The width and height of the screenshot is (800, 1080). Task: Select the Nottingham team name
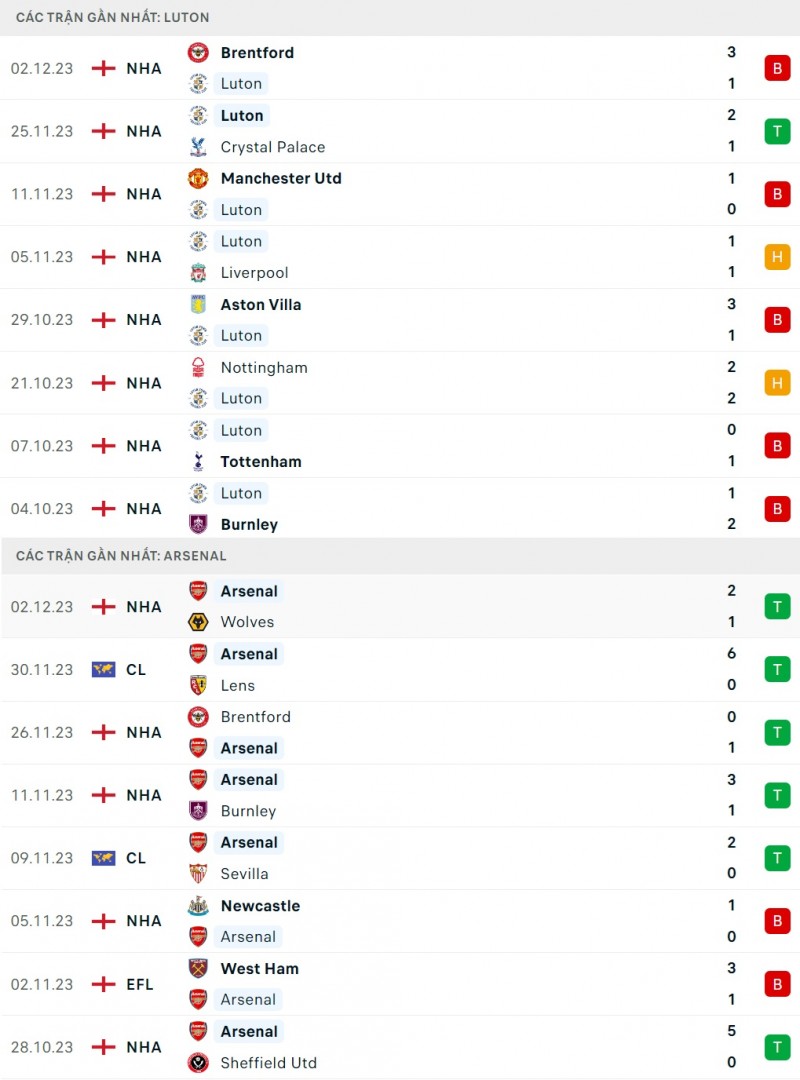pyautogui.click(x=264, y=367)
